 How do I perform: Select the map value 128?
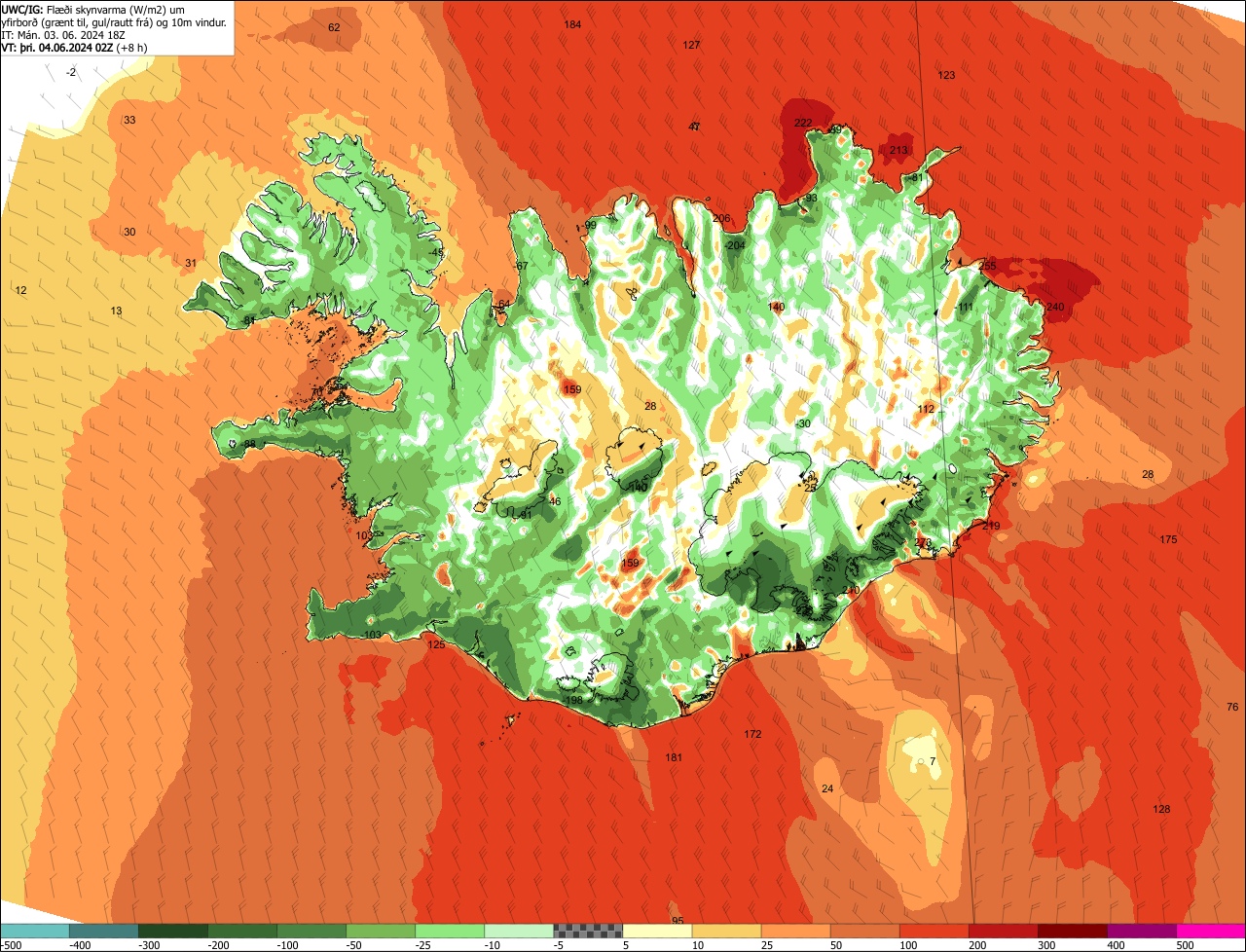(x=1161, y=810)
